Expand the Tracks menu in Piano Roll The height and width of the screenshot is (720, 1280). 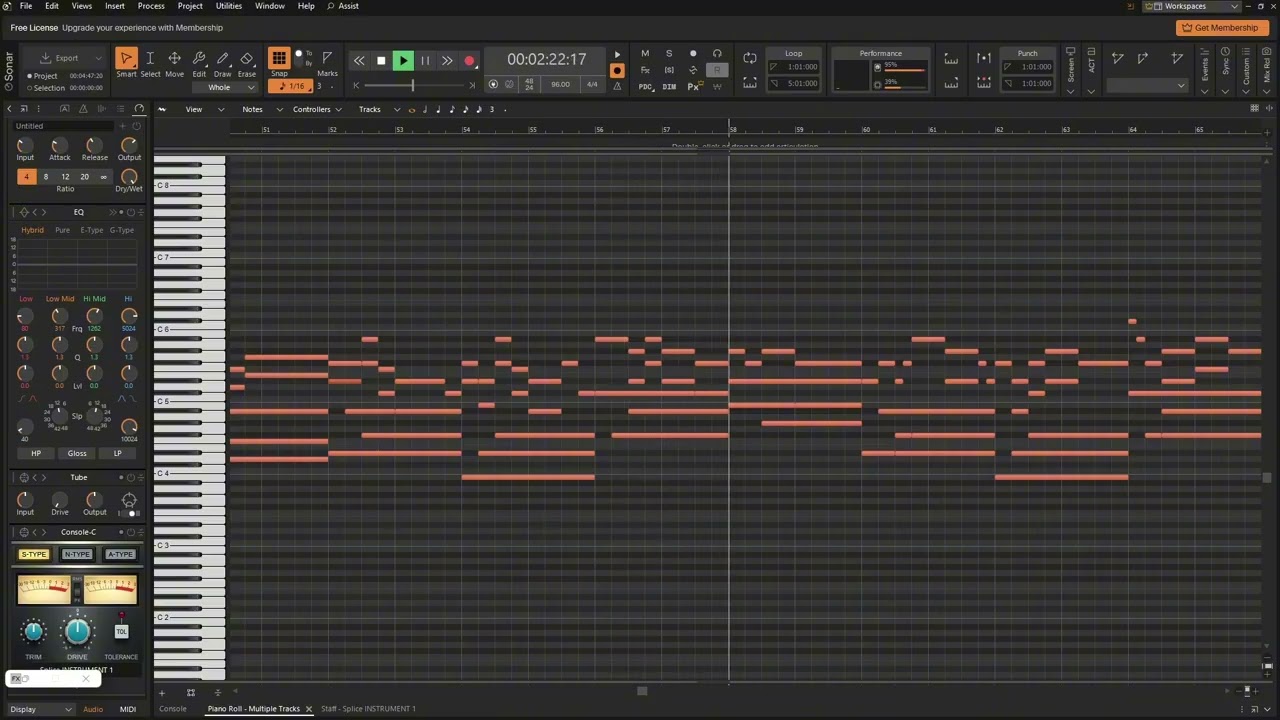(379, 109)
